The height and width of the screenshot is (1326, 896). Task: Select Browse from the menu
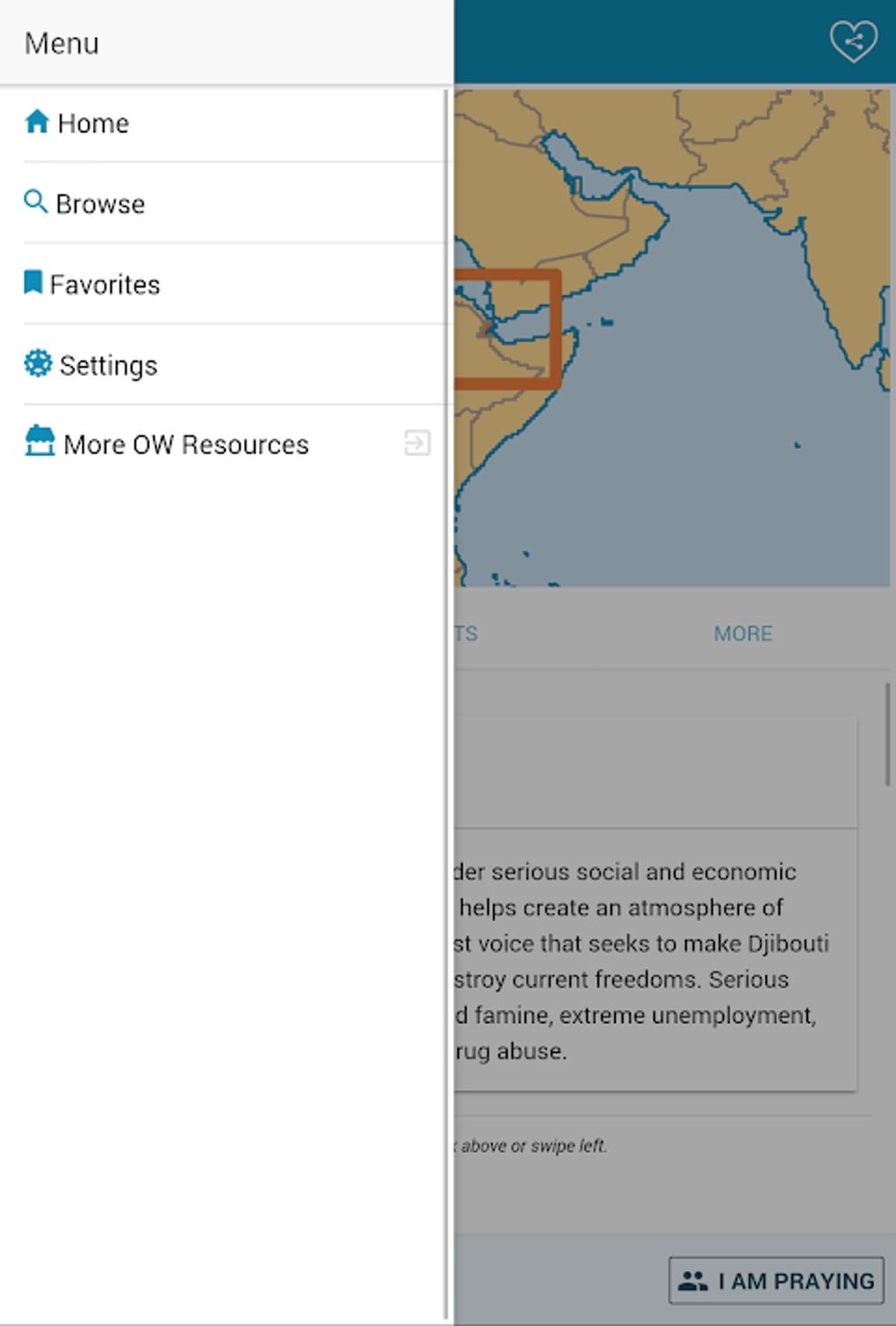[x=100, y=204]
